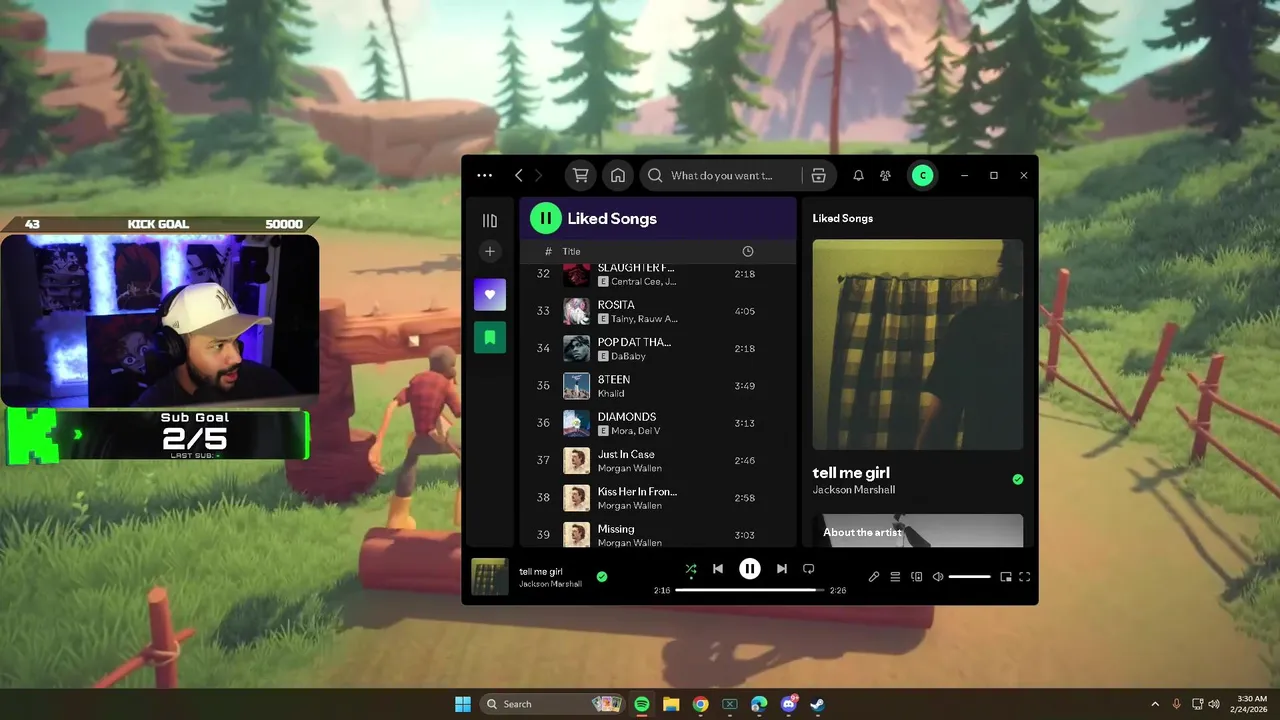Click the Windows taskbar Search box
Image resolution: width=1280 pixels, height=720 pixels.
[553, 704]
